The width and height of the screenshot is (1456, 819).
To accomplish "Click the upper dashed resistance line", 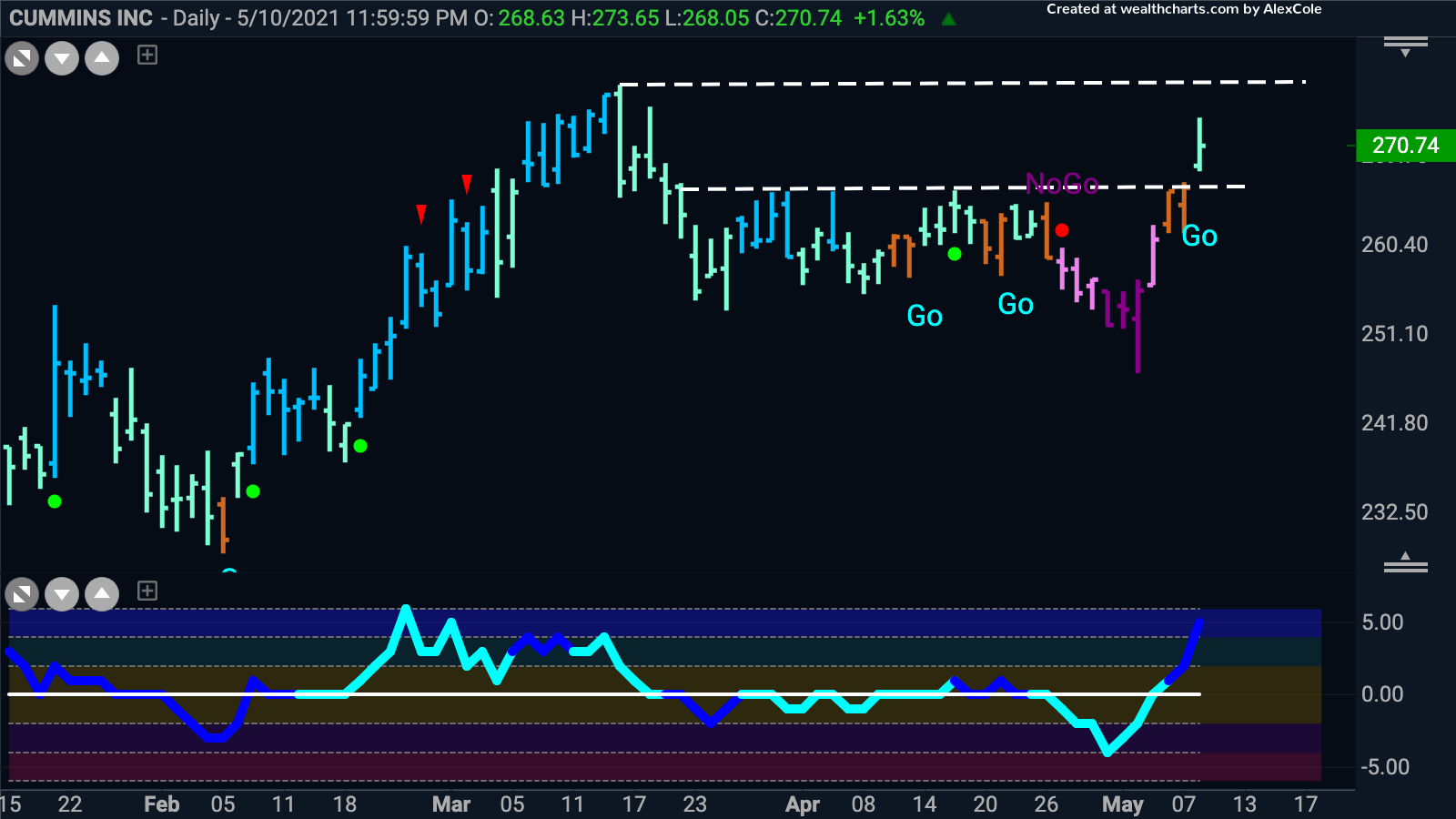I will click(x=963, y=84).
